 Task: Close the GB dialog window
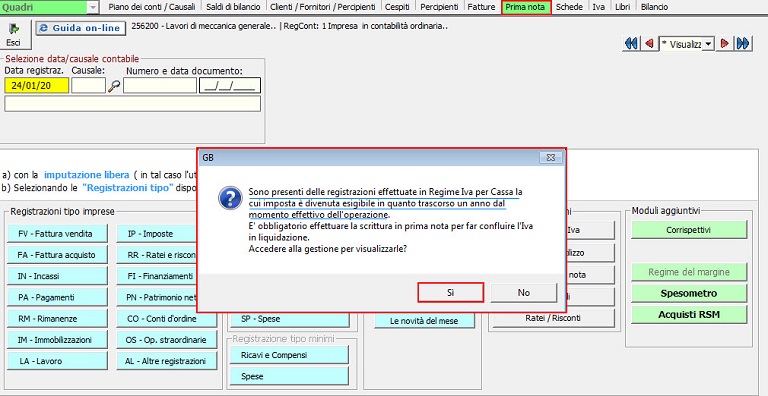550,158
